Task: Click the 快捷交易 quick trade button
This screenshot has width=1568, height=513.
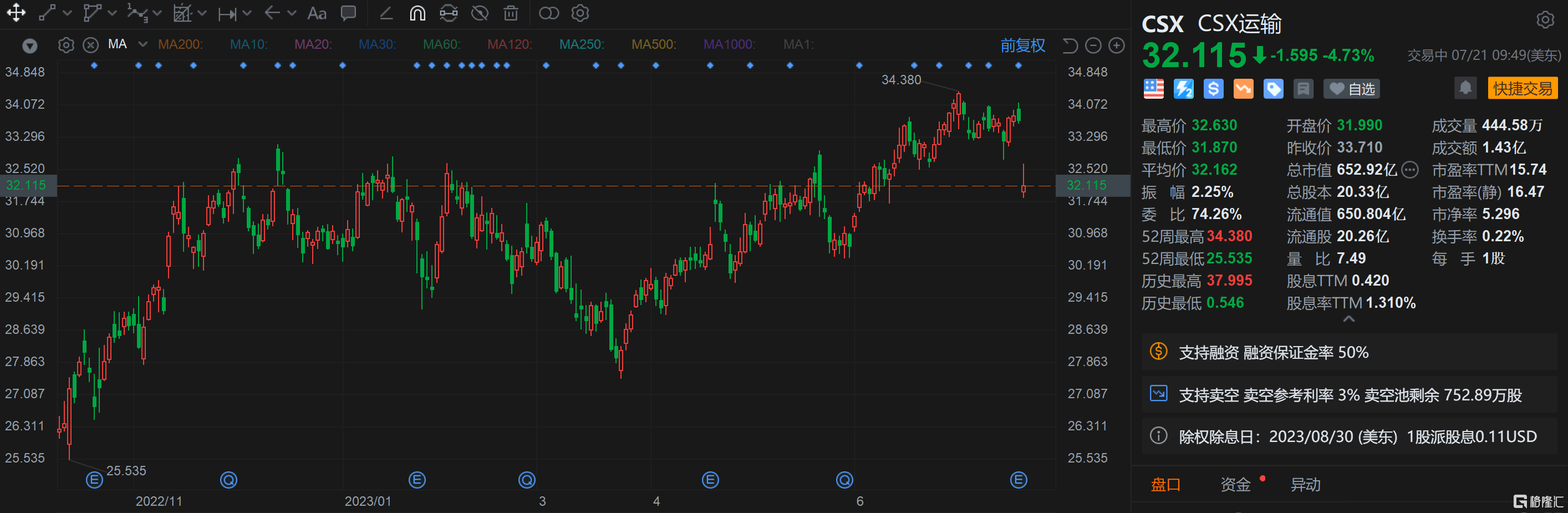Action: point(1523,88)
